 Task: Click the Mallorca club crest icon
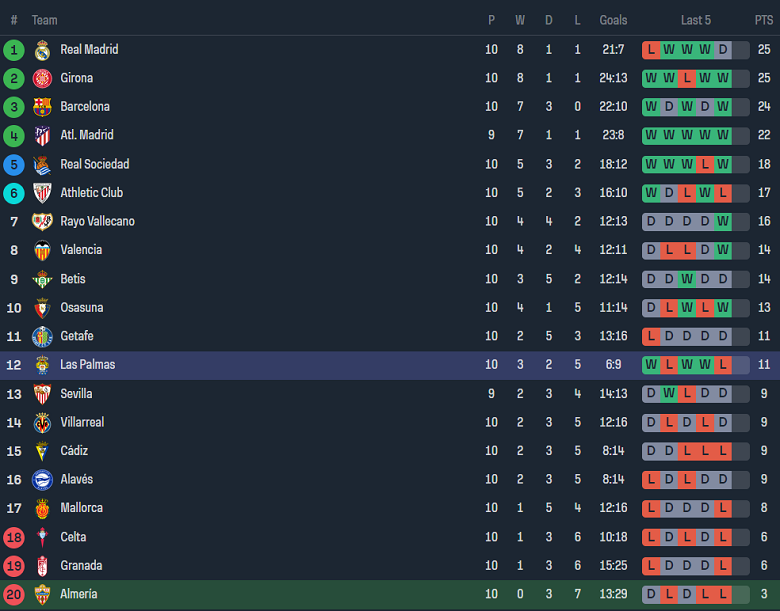coord(42,508)
